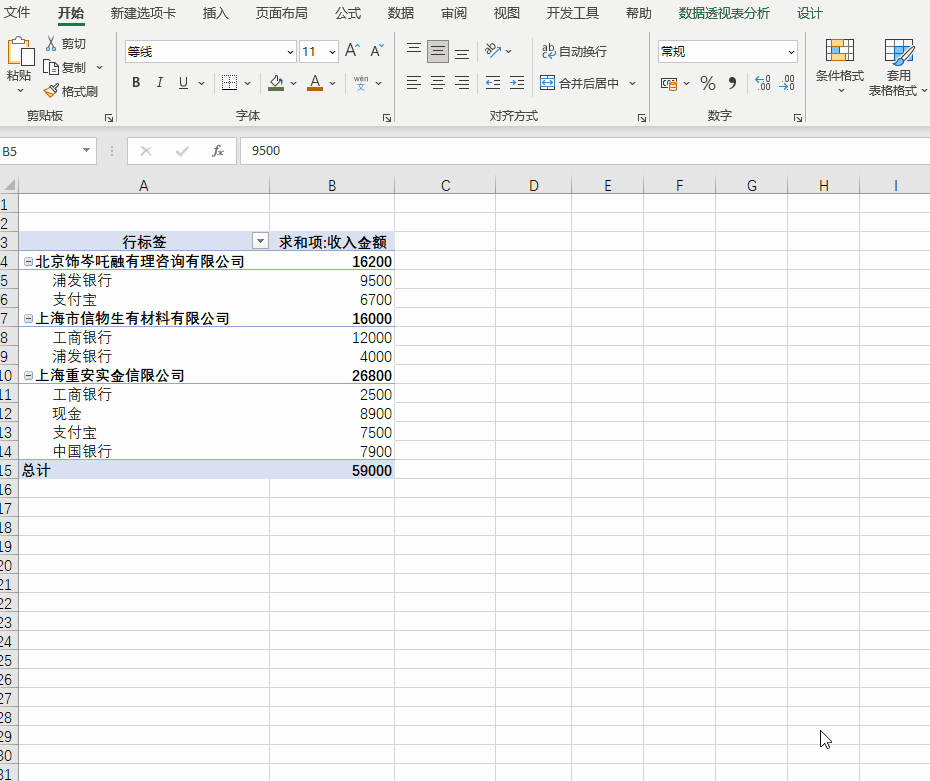Screen dimensions: 930x781
Task: Decrease indent icon
Action: [x=493, y=83]
